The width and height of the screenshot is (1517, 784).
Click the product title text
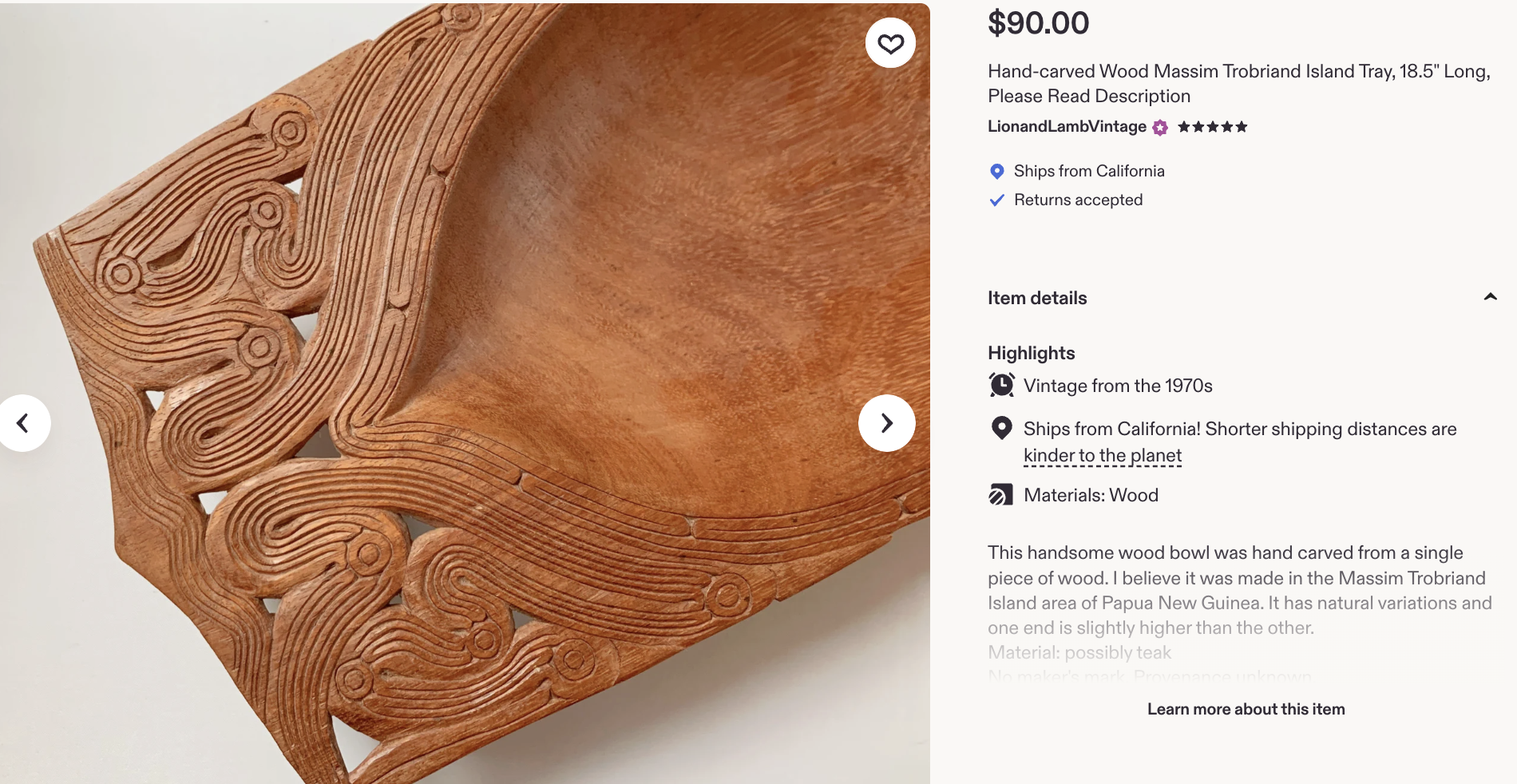coord(1238,84)
